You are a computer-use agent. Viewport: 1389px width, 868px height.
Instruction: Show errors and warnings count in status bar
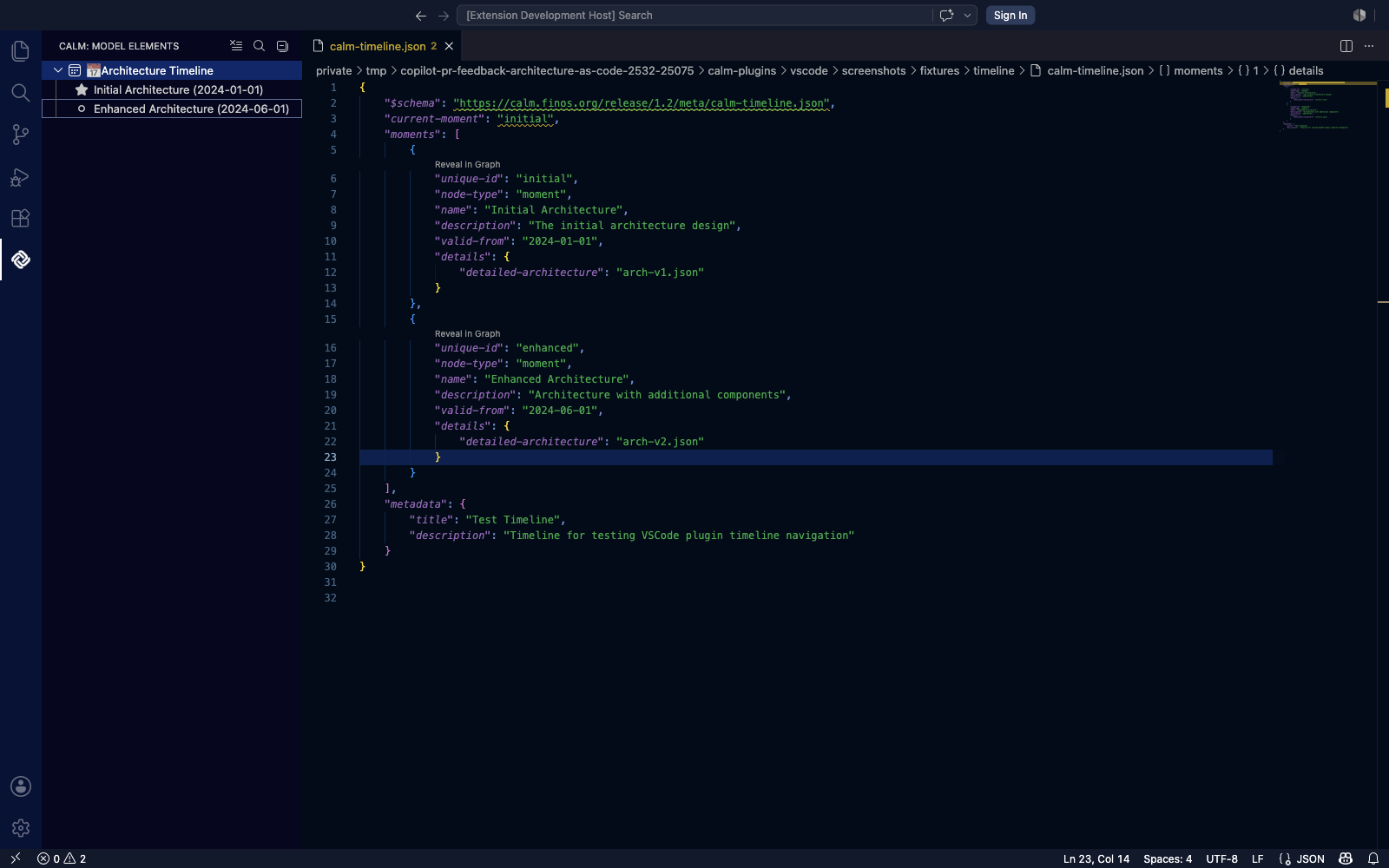point(62,858)
